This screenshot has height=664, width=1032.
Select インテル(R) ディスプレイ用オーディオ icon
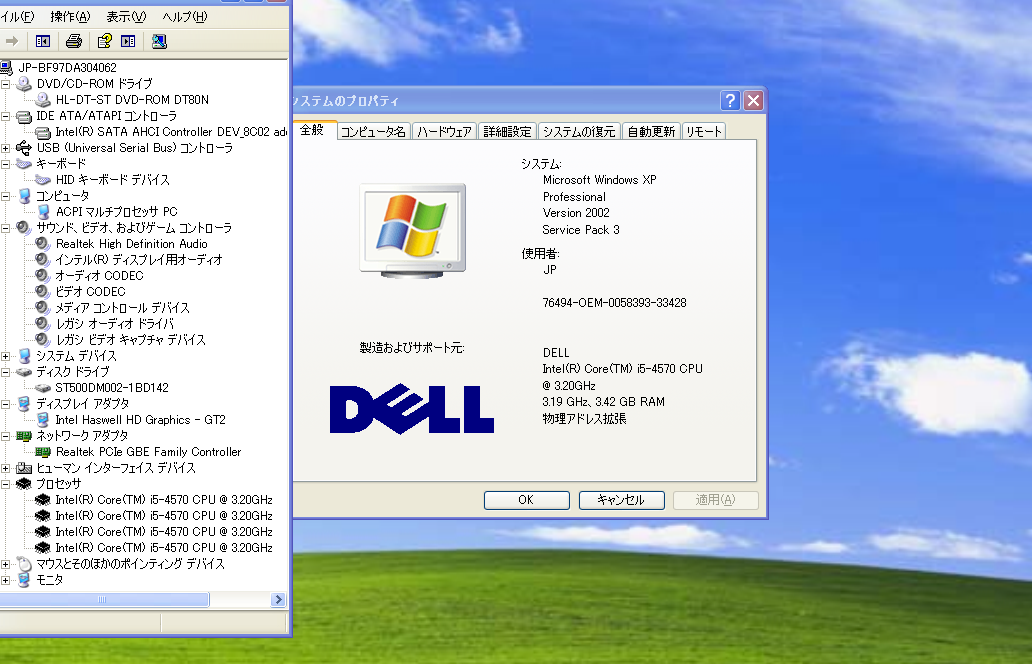(43, 259)
